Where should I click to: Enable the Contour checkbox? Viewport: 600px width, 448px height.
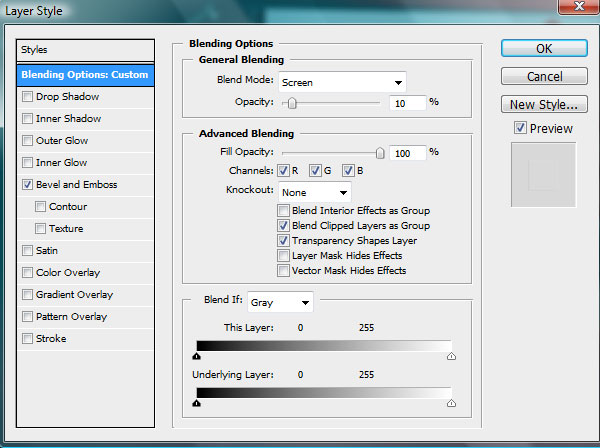tap(40, 207)
